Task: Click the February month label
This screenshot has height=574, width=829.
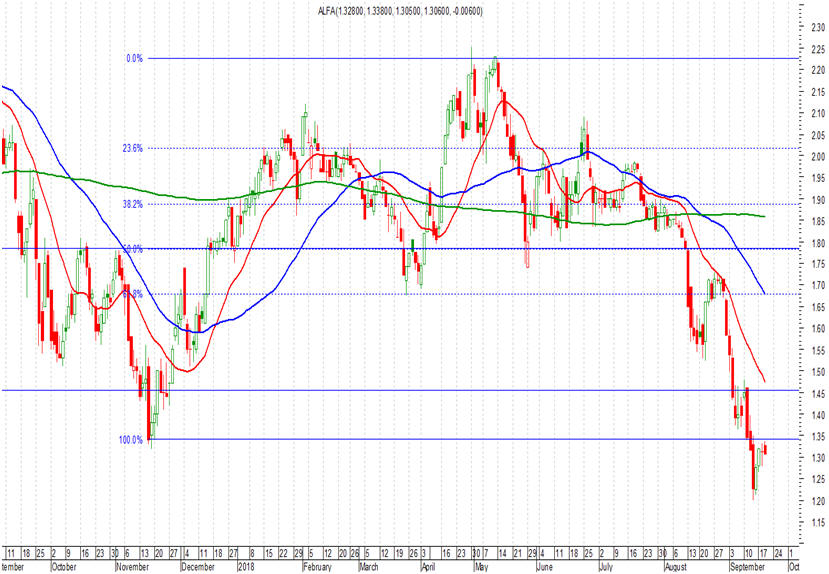Action: [x=317, y=567]
